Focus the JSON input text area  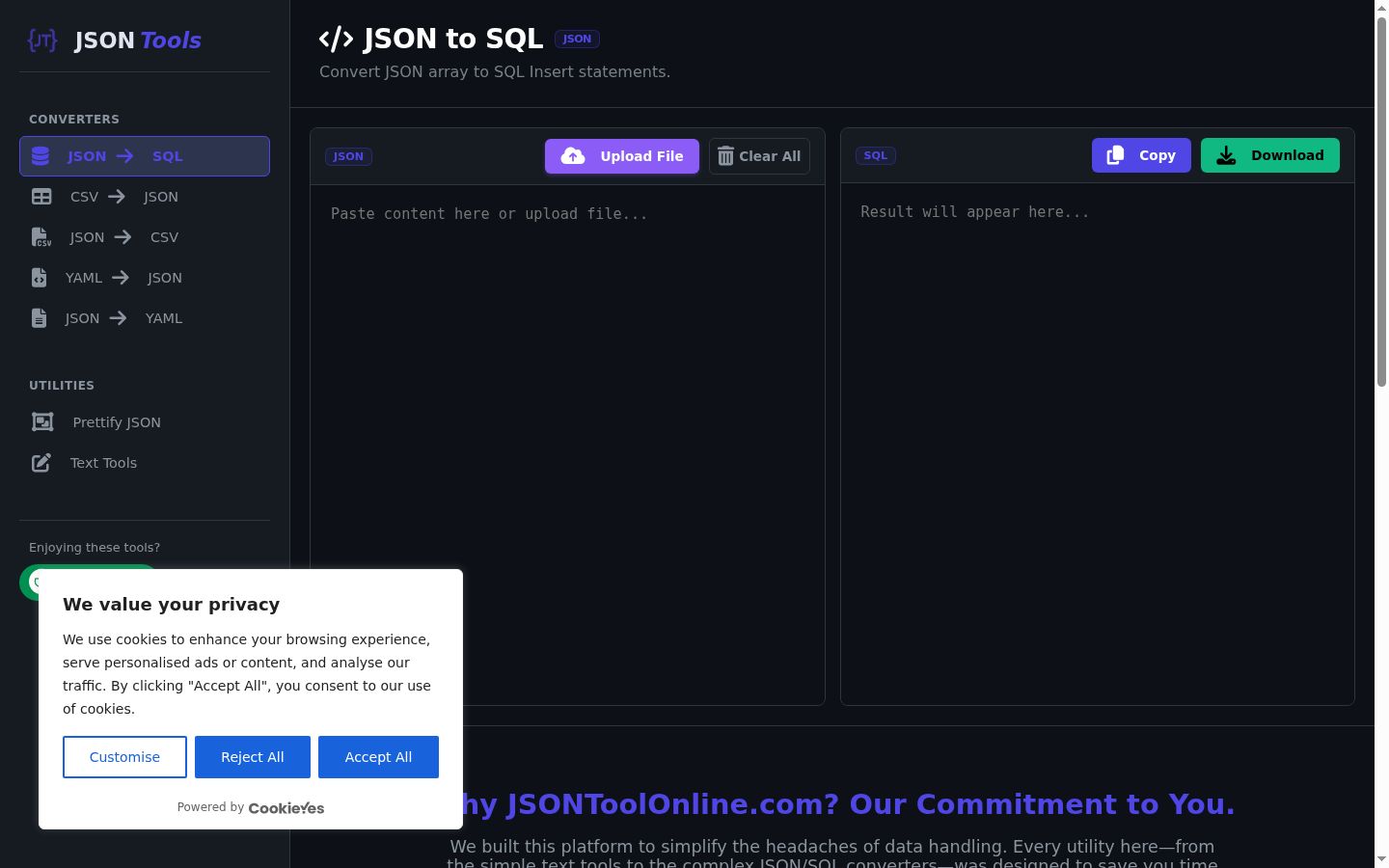pos(567,445)
